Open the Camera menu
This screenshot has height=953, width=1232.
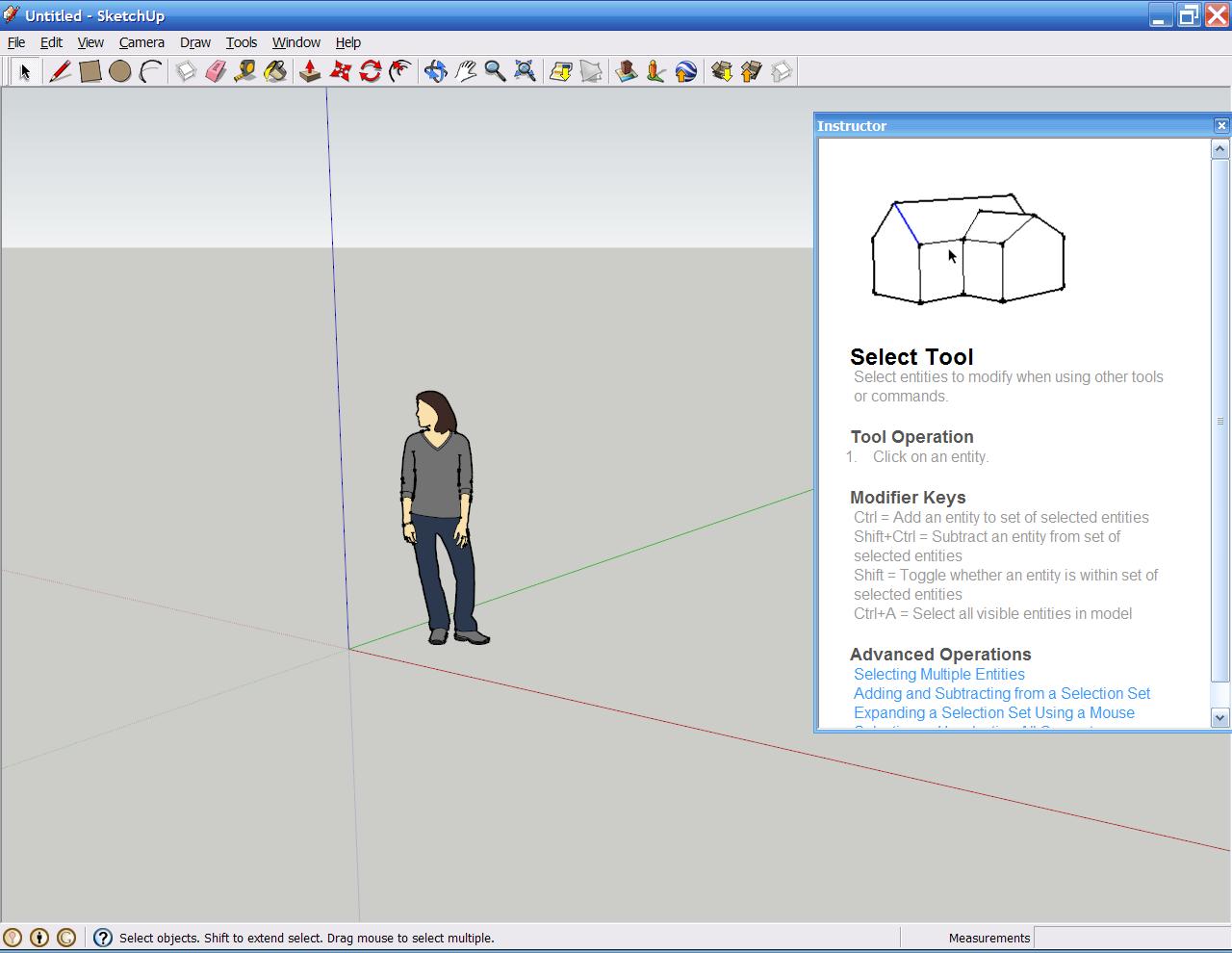(141, 42)
